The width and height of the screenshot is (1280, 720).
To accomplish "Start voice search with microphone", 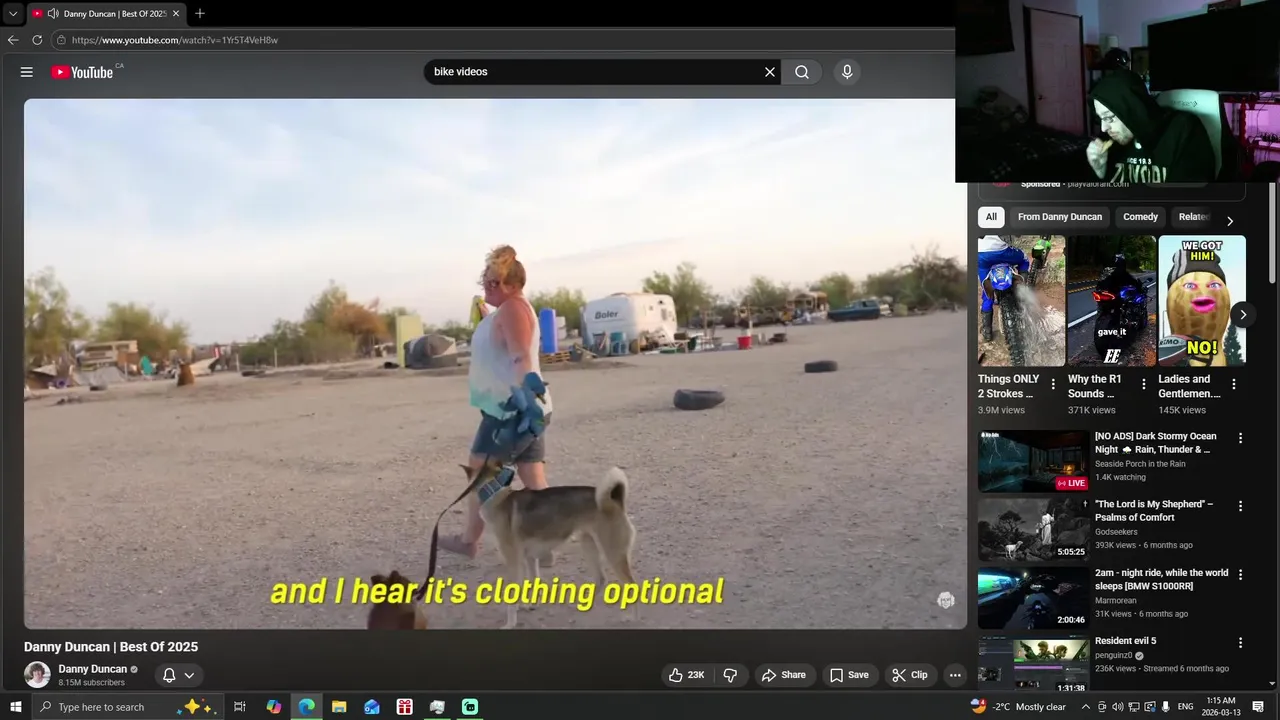I will pyautogui.click(x=847, y=72).
